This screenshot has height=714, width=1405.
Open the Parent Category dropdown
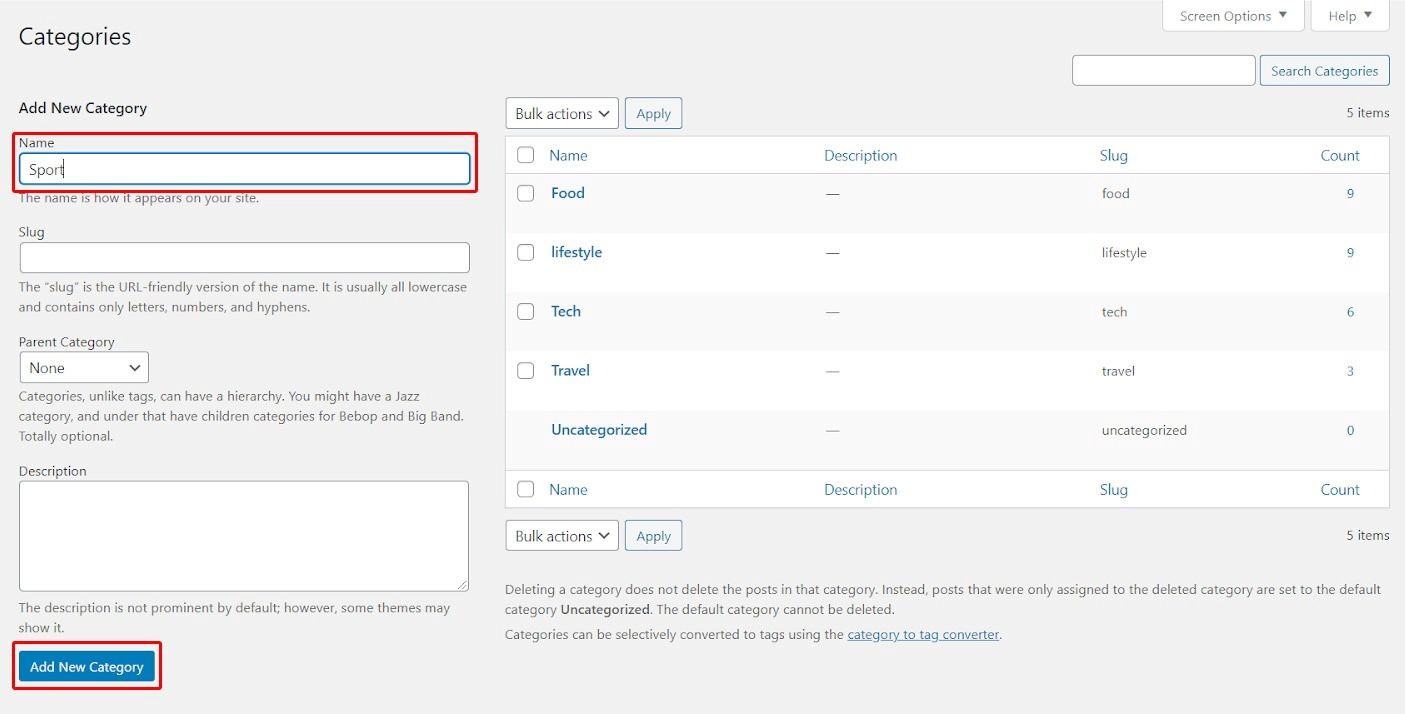pyautogui.click(x=84, y=368)
